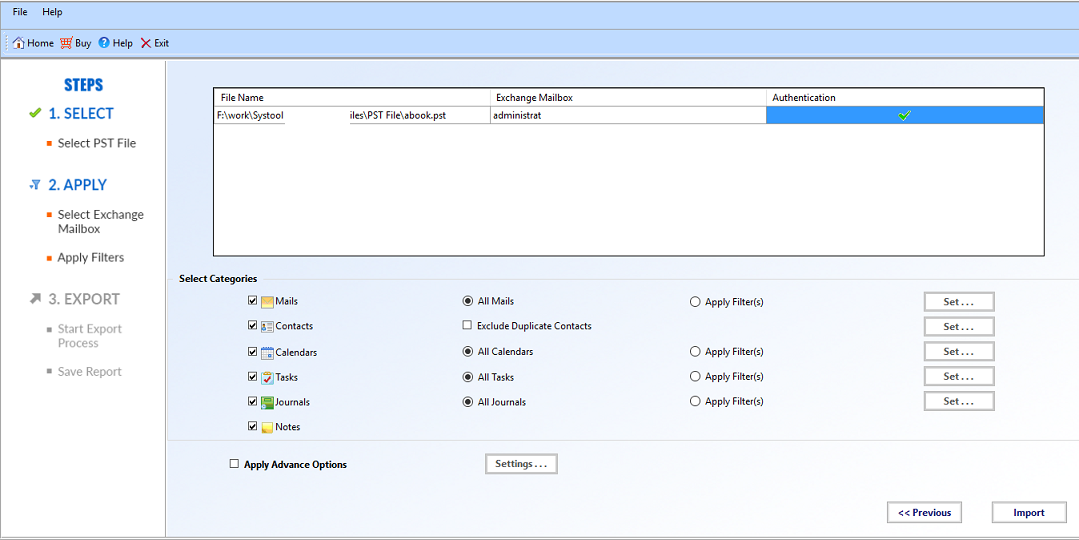Click the administrat mailbox cell
1079x540 pixels.
[628, 116]
